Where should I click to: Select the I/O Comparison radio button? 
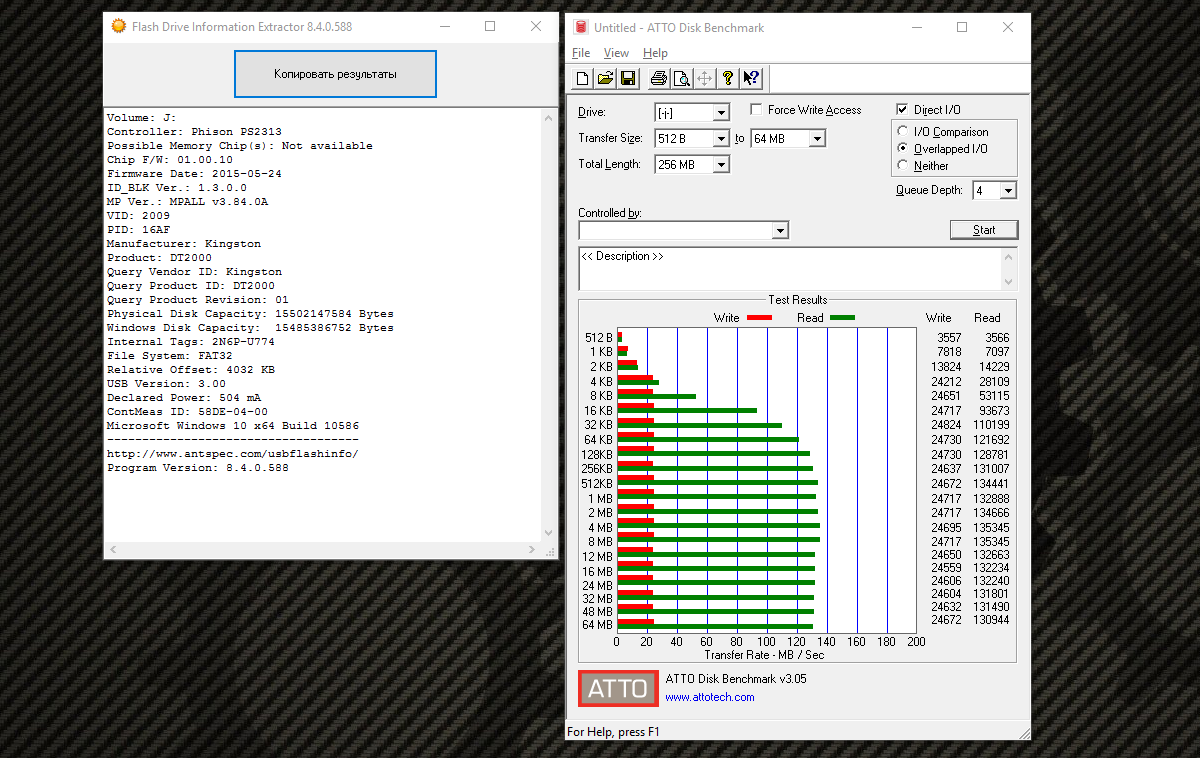point(904,132)
